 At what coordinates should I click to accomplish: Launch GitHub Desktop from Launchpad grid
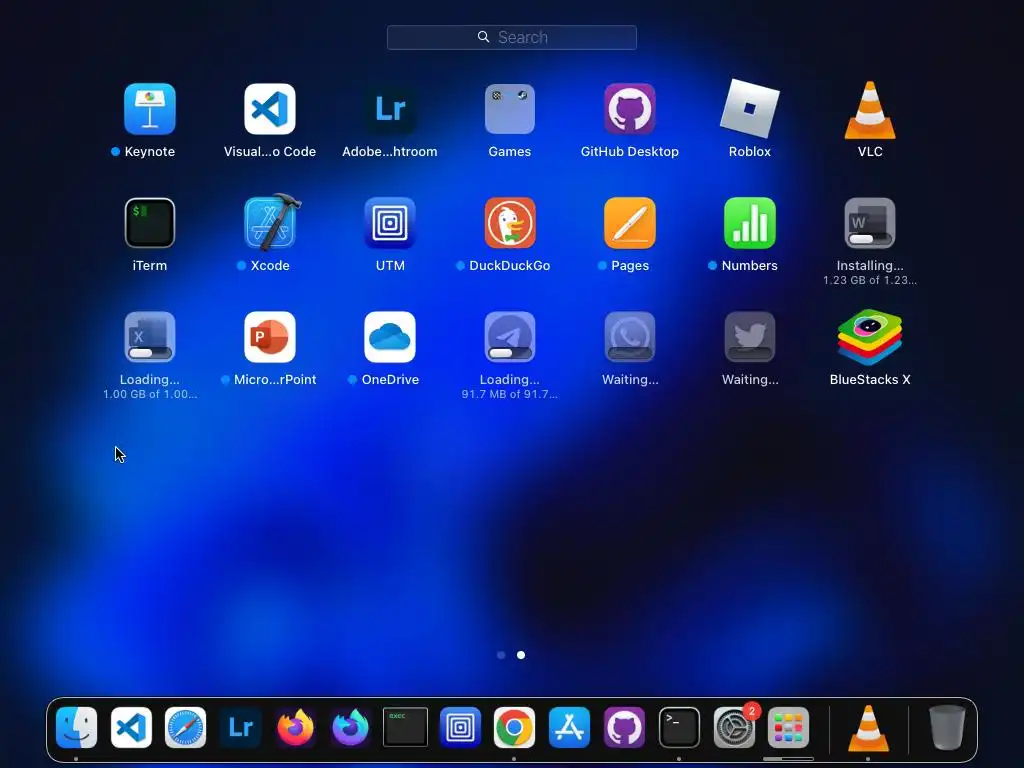point(630,109)
